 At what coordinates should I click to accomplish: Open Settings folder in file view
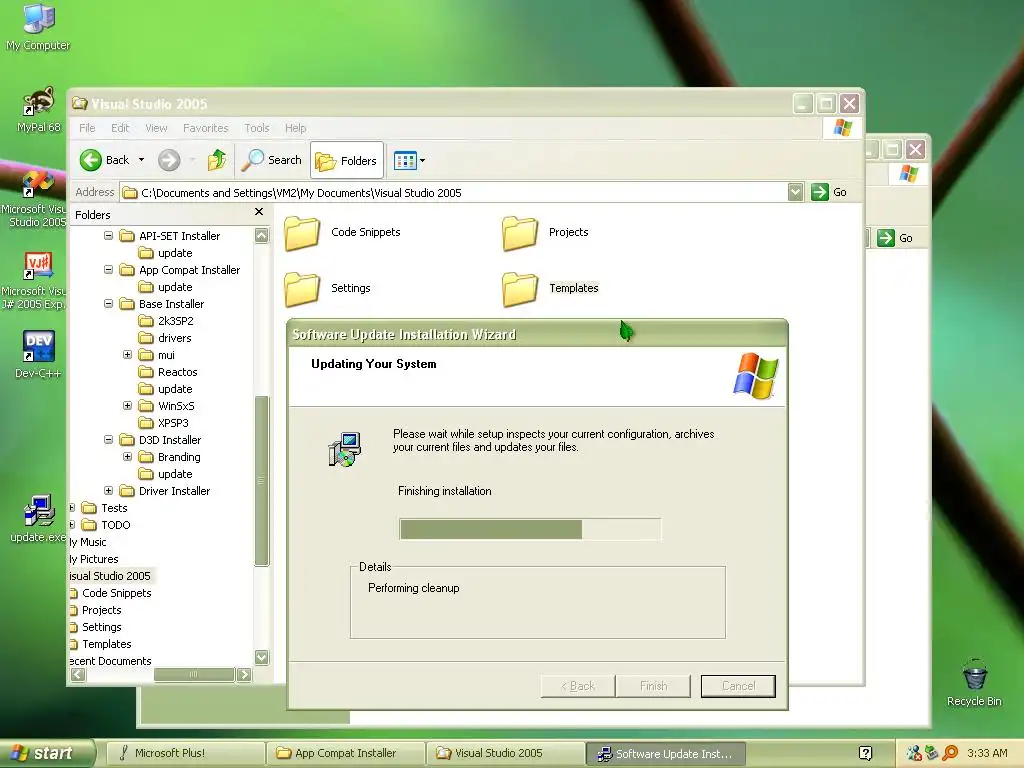tap(328, 288)
